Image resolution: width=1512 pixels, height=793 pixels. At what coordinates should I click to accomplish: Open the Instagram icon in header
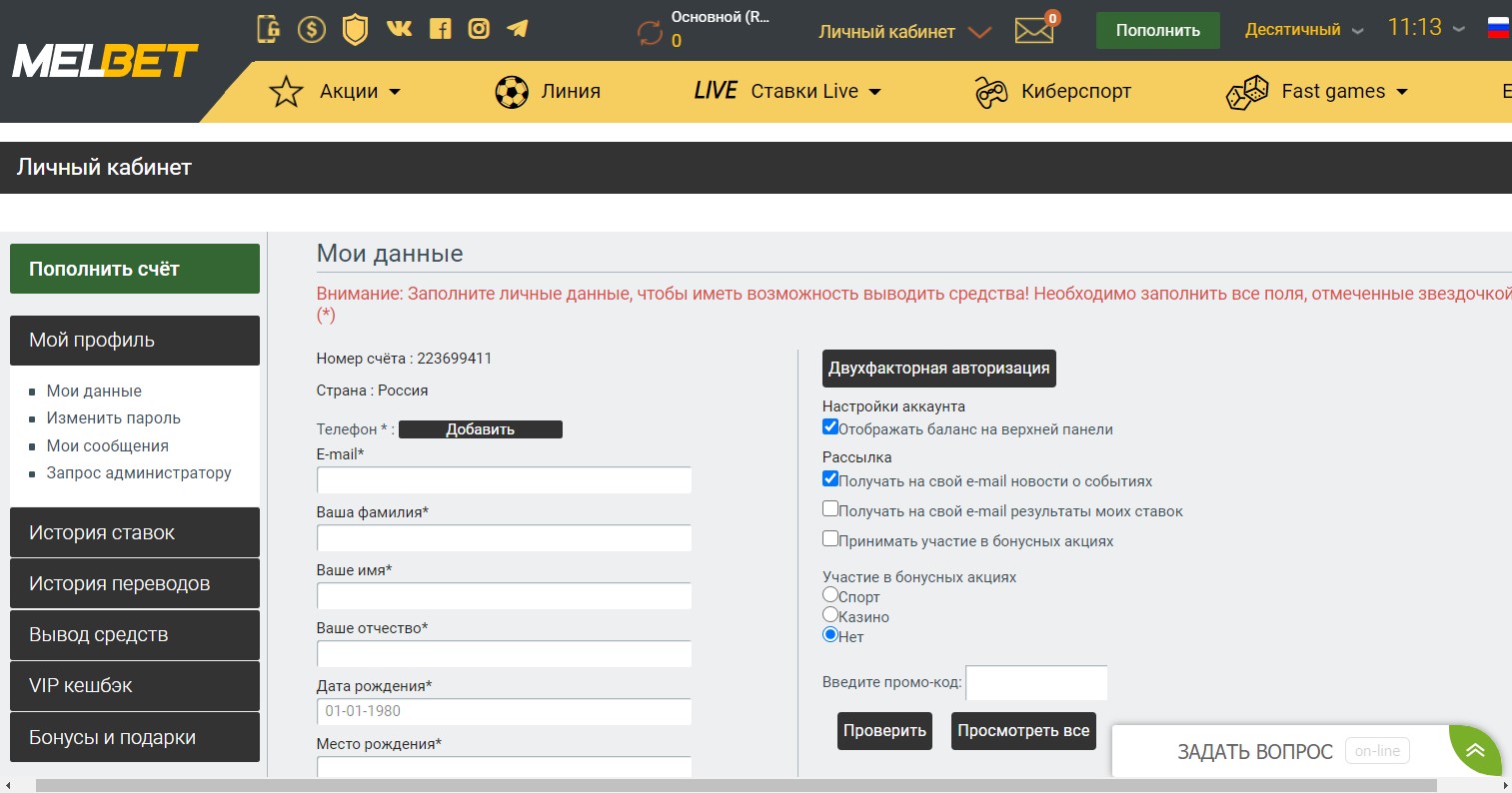pos(479,28)
